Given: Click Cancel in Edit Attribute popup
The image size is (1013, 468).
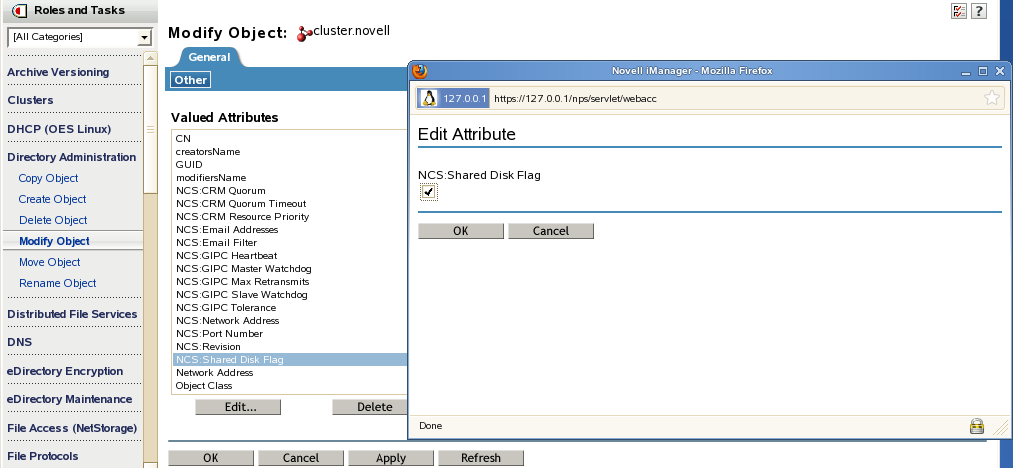Looking at the screenshot, I should (550, 231).
